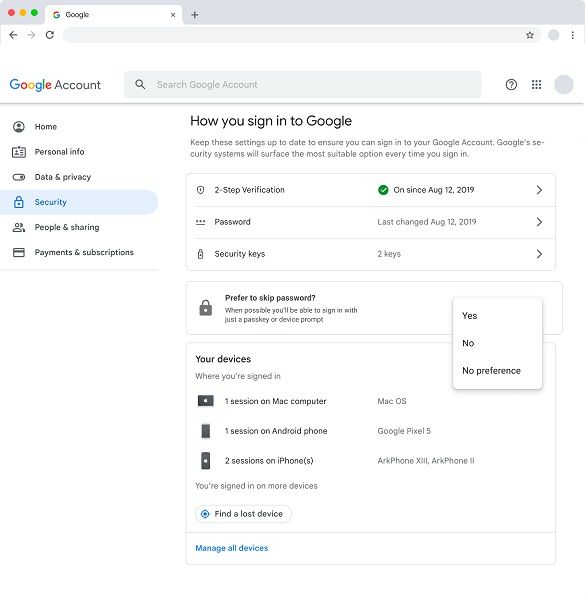Click the 'Mac OS' device label
The height and width of the screenshot is (600, 585).
[x=392, y=401]
